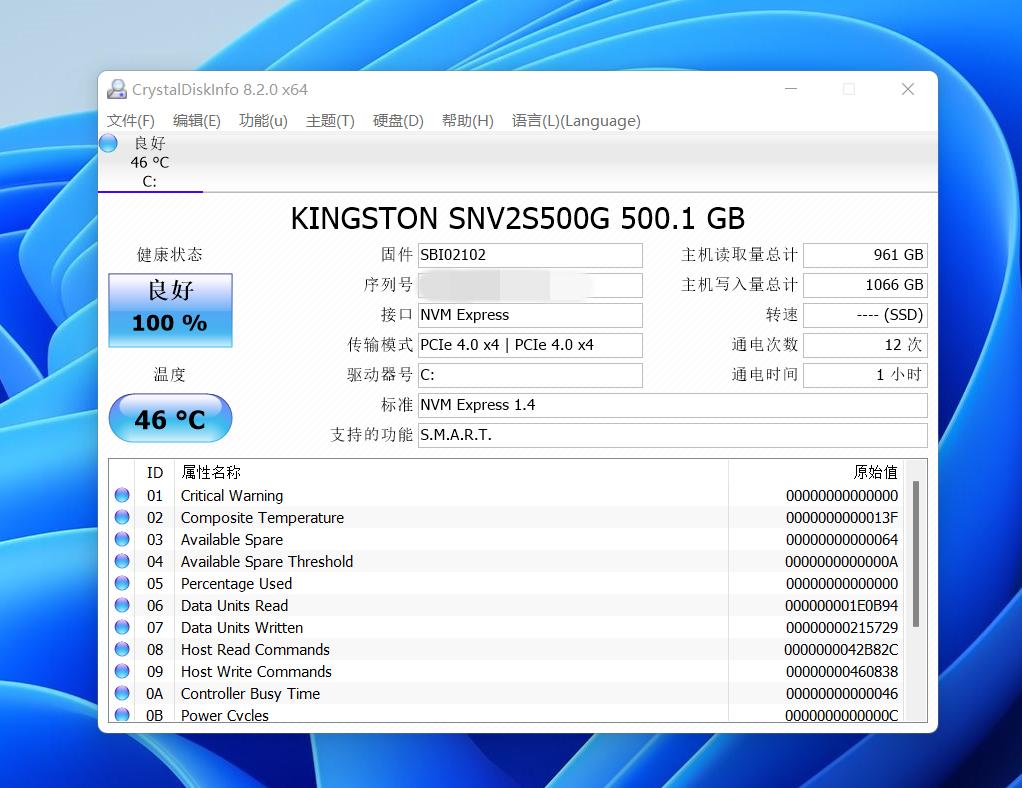Screen dimensions: 1022x788
Task: Open the 主题(T) menu
Action: 330,121
